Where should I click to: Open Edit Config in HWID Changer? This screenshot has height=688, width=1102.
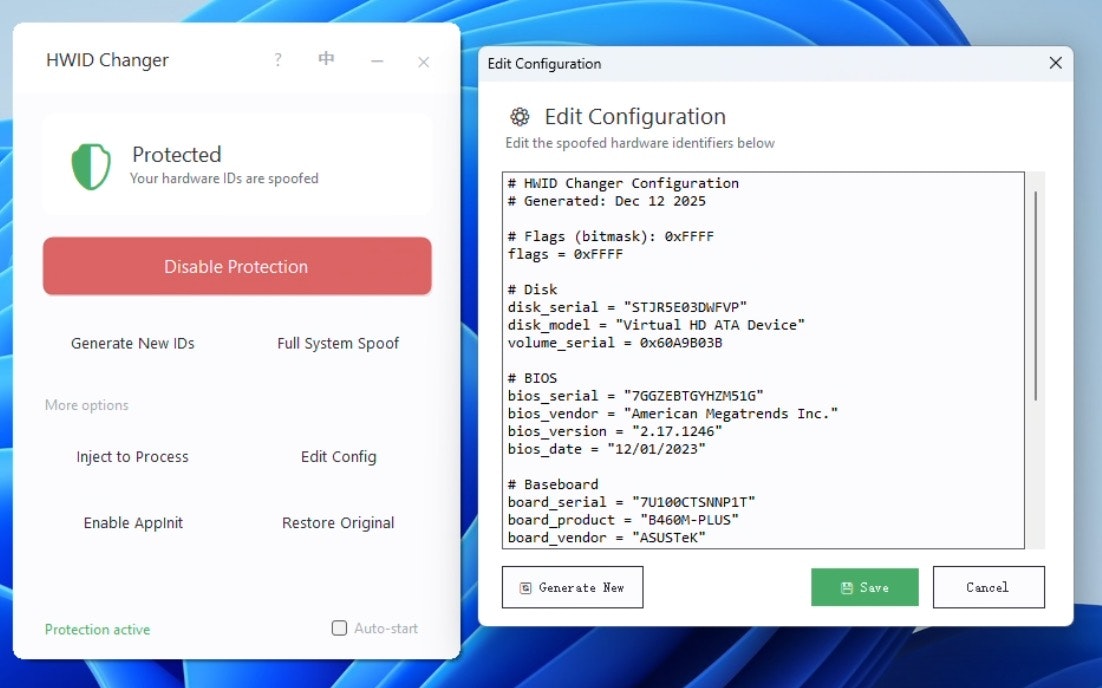pos(338,457)
